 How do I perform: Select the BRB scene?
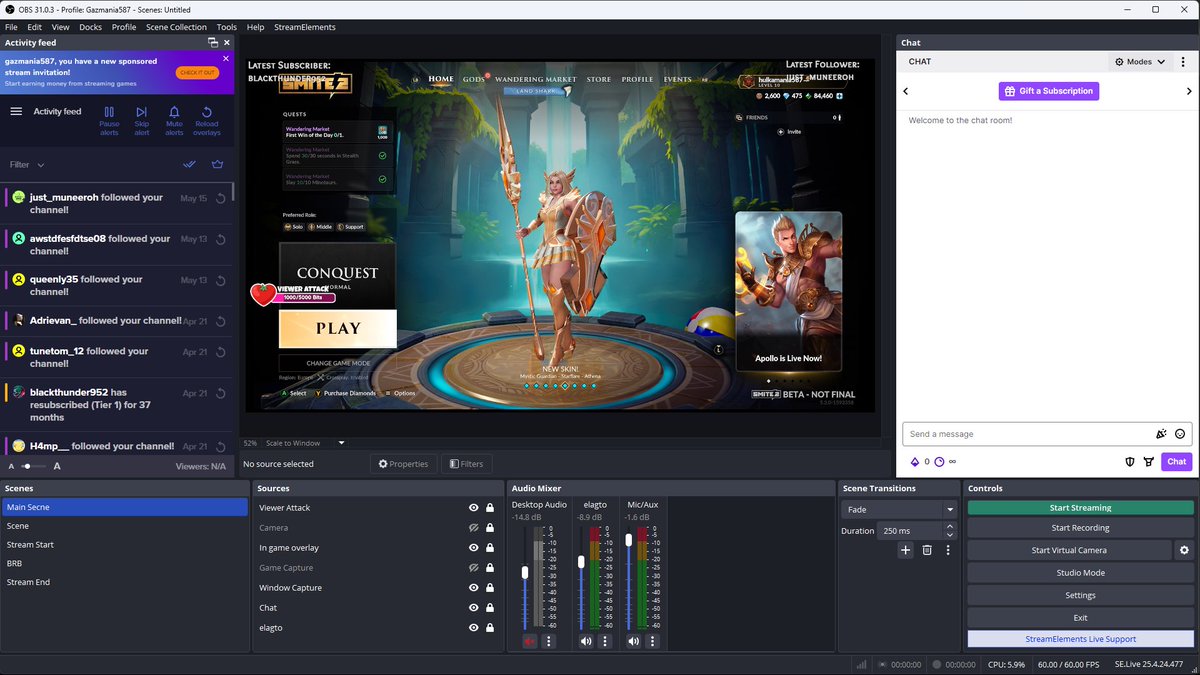(124, 563)
